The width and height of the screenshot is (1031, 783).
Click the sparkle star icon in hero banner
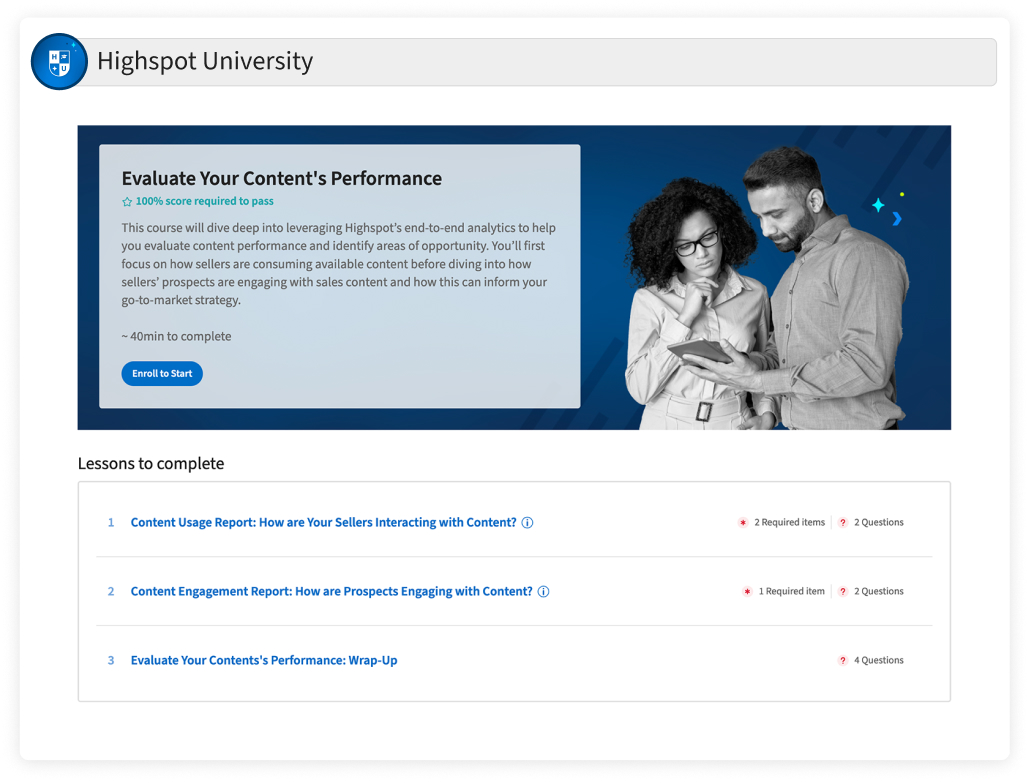tap(878, 205)
